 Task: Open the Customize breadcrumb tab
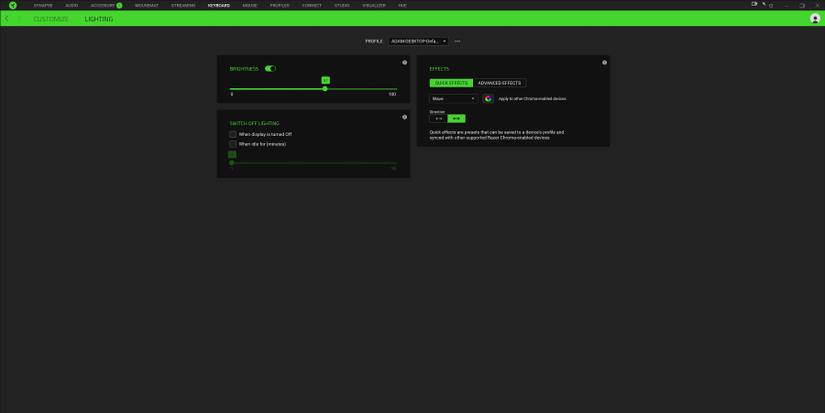[51, 19]
